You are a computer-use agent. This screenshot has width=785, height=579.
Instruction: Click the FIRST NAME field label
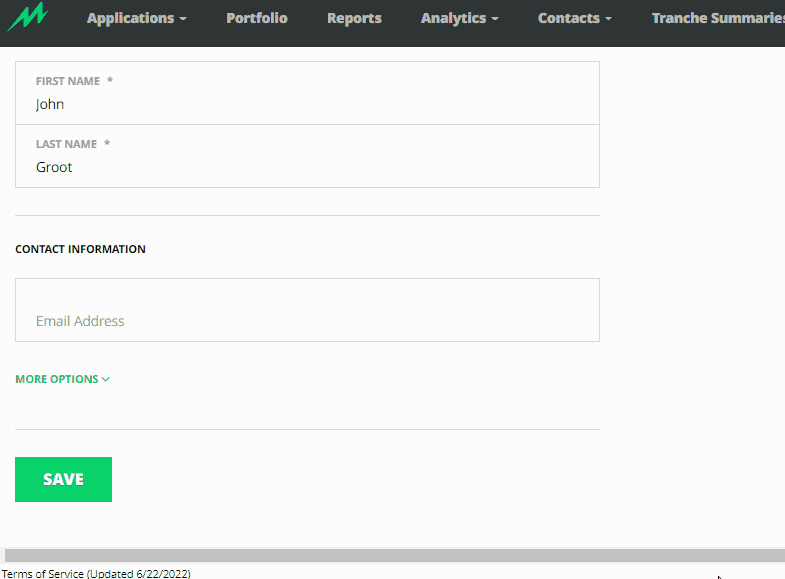(x=68, y=81)
